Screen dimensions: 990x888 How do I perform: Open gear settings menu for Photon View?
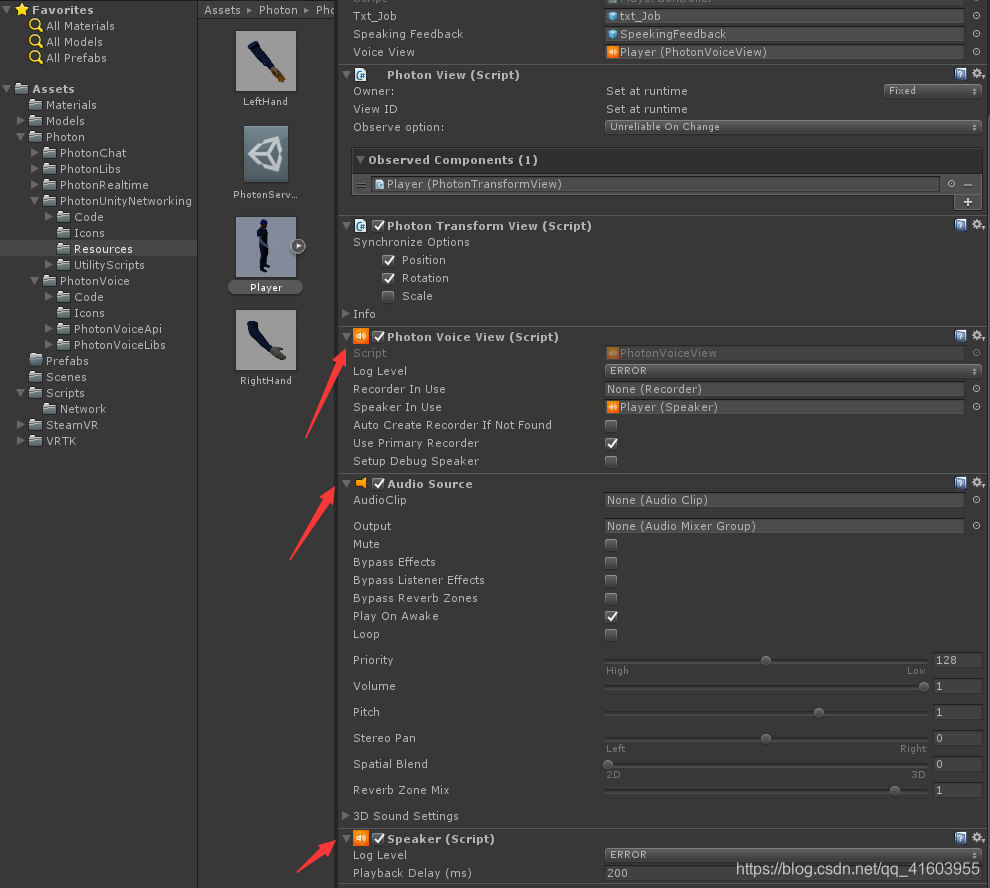[978, 74]
